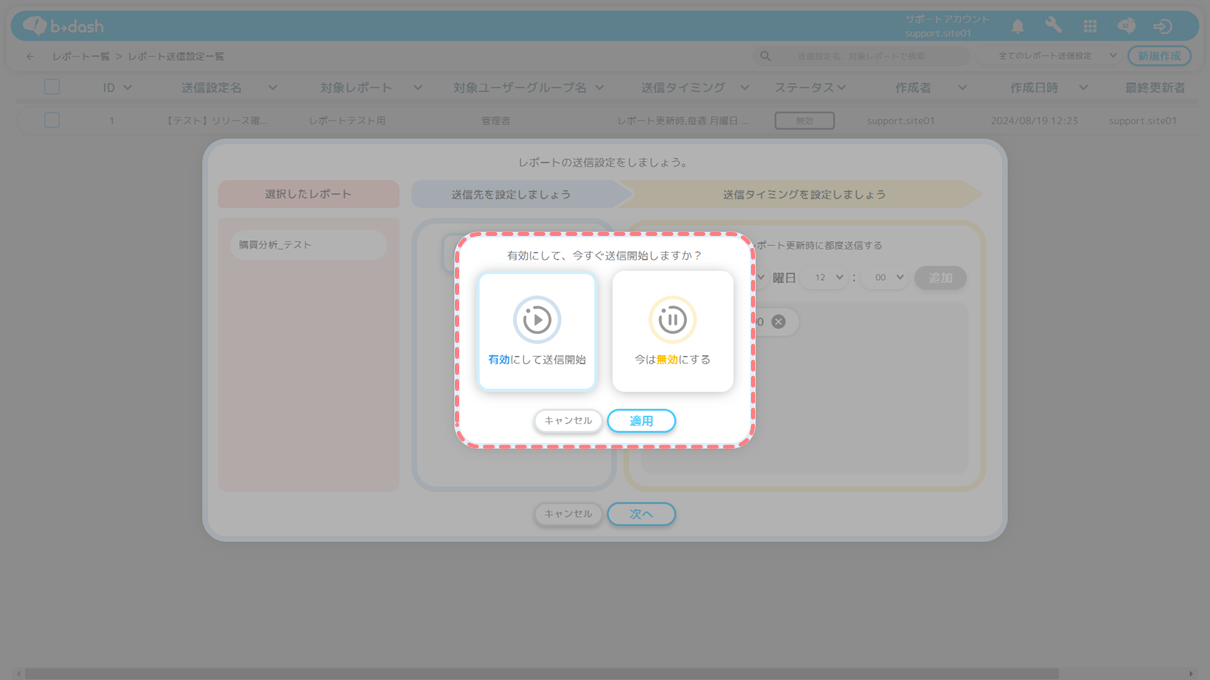The height and width of the screenshot is (680, 1210).
Task: Click 次へ in the report settings wizard
Action: (x=641, y=514)
